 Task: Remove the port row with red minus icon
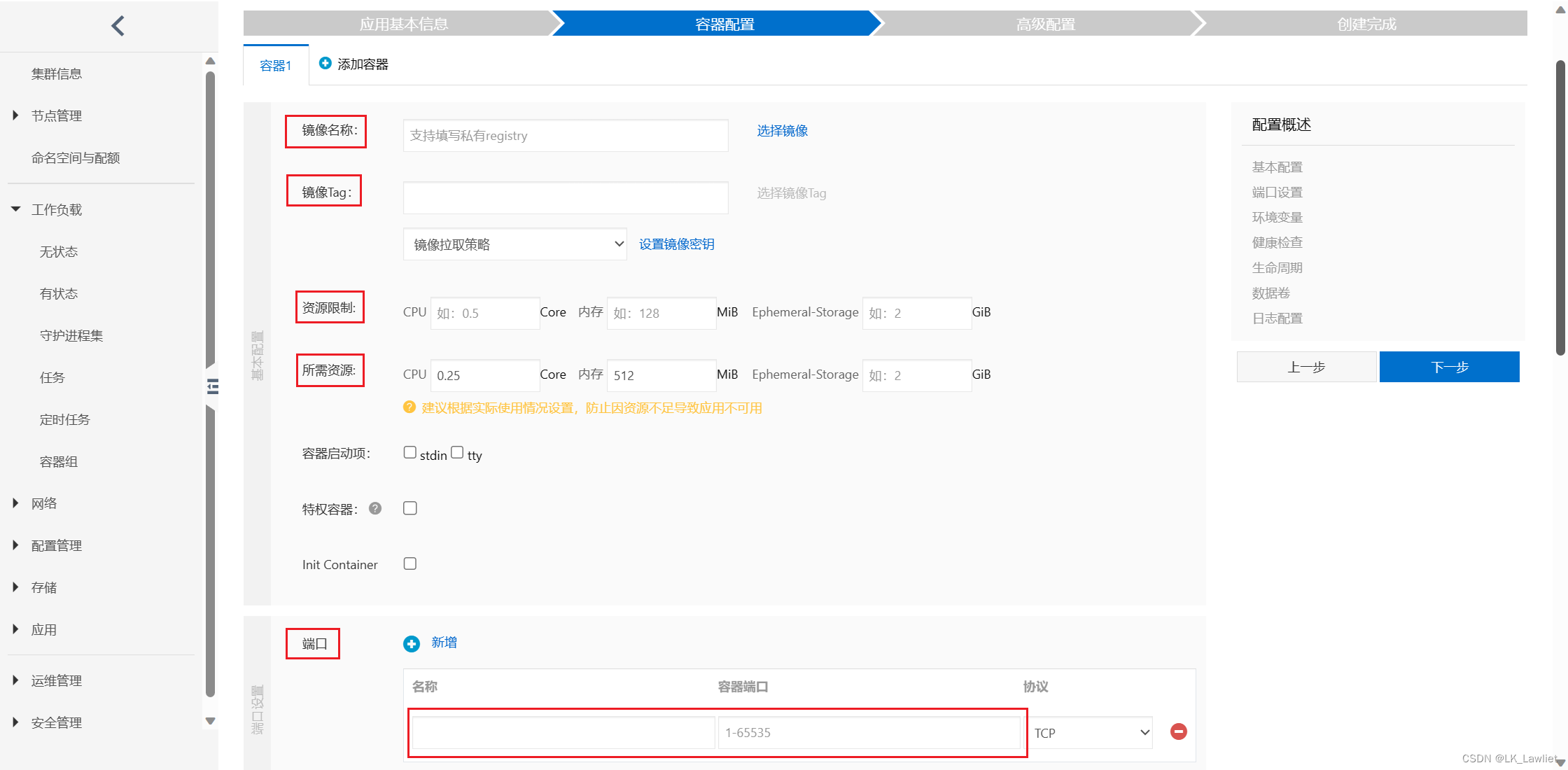point(1179,731)
